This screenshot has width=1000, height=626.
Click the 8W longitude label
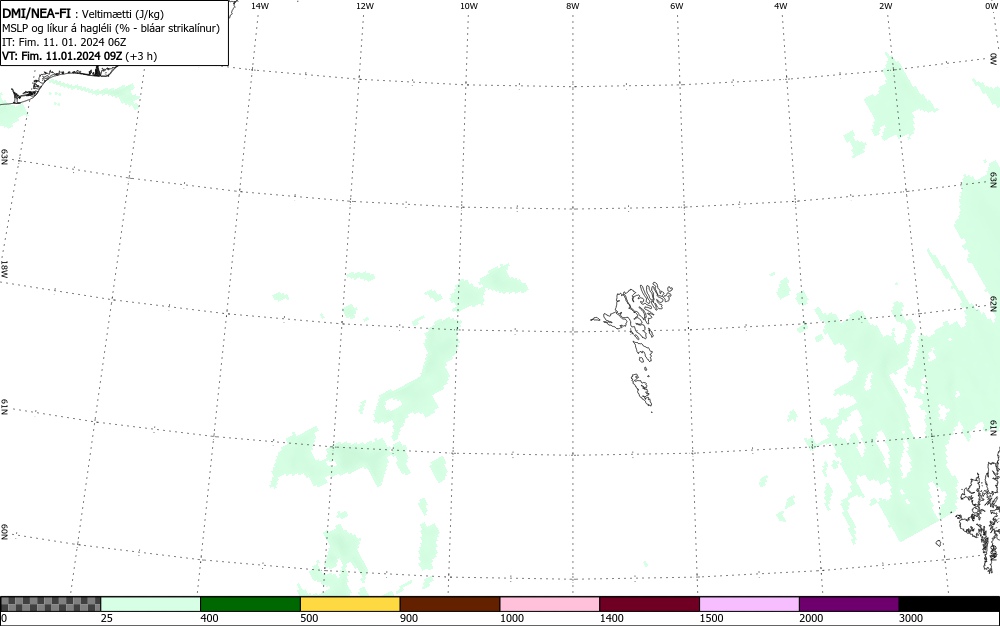pyautogui.click(x=573, y=6)
